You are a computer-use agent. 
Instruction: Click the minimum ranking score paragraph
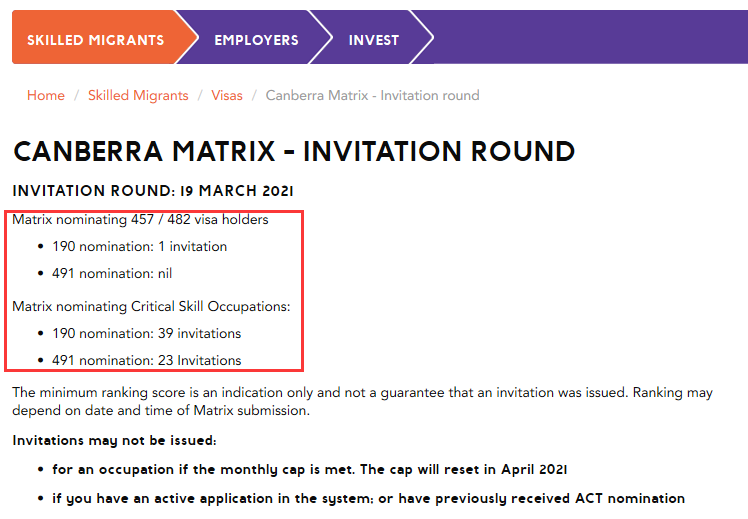click(362, 401)
